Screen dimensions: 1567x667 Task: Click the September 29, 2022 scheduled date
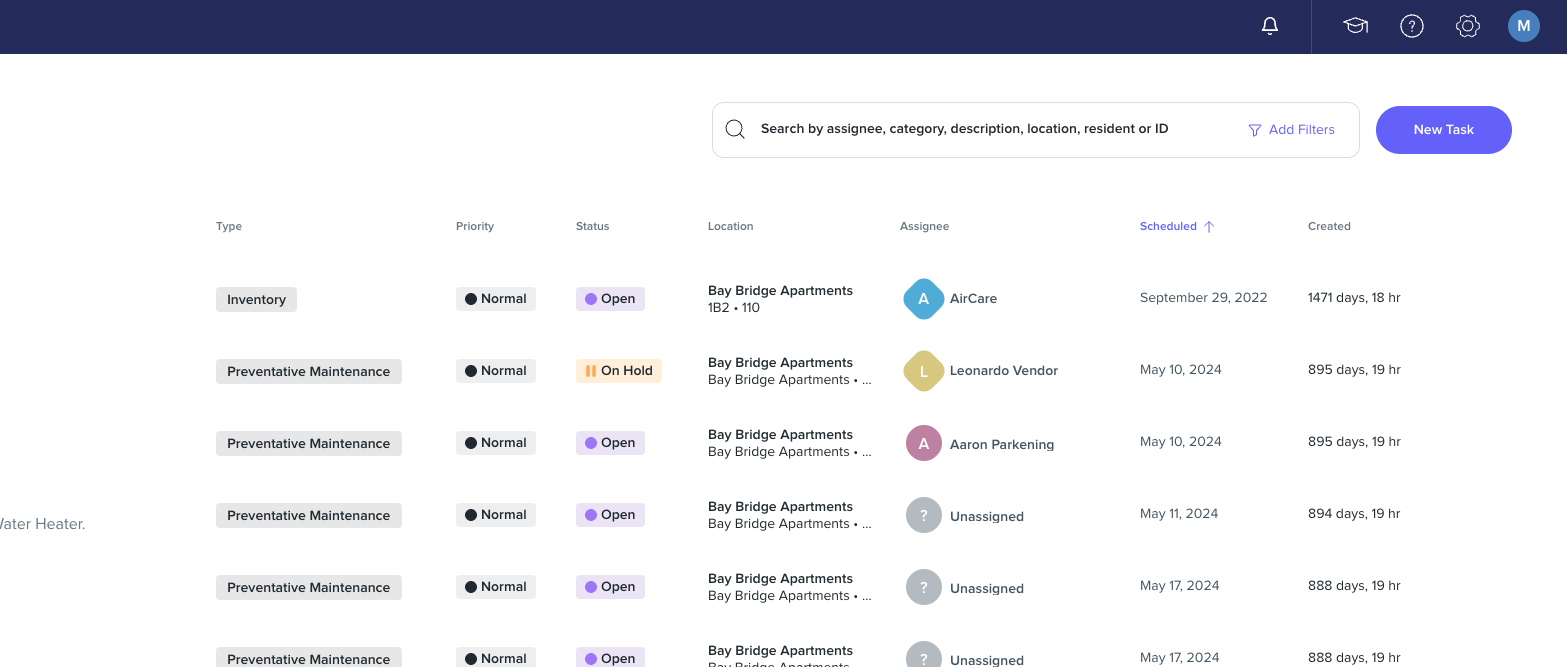pos(1203,298)
